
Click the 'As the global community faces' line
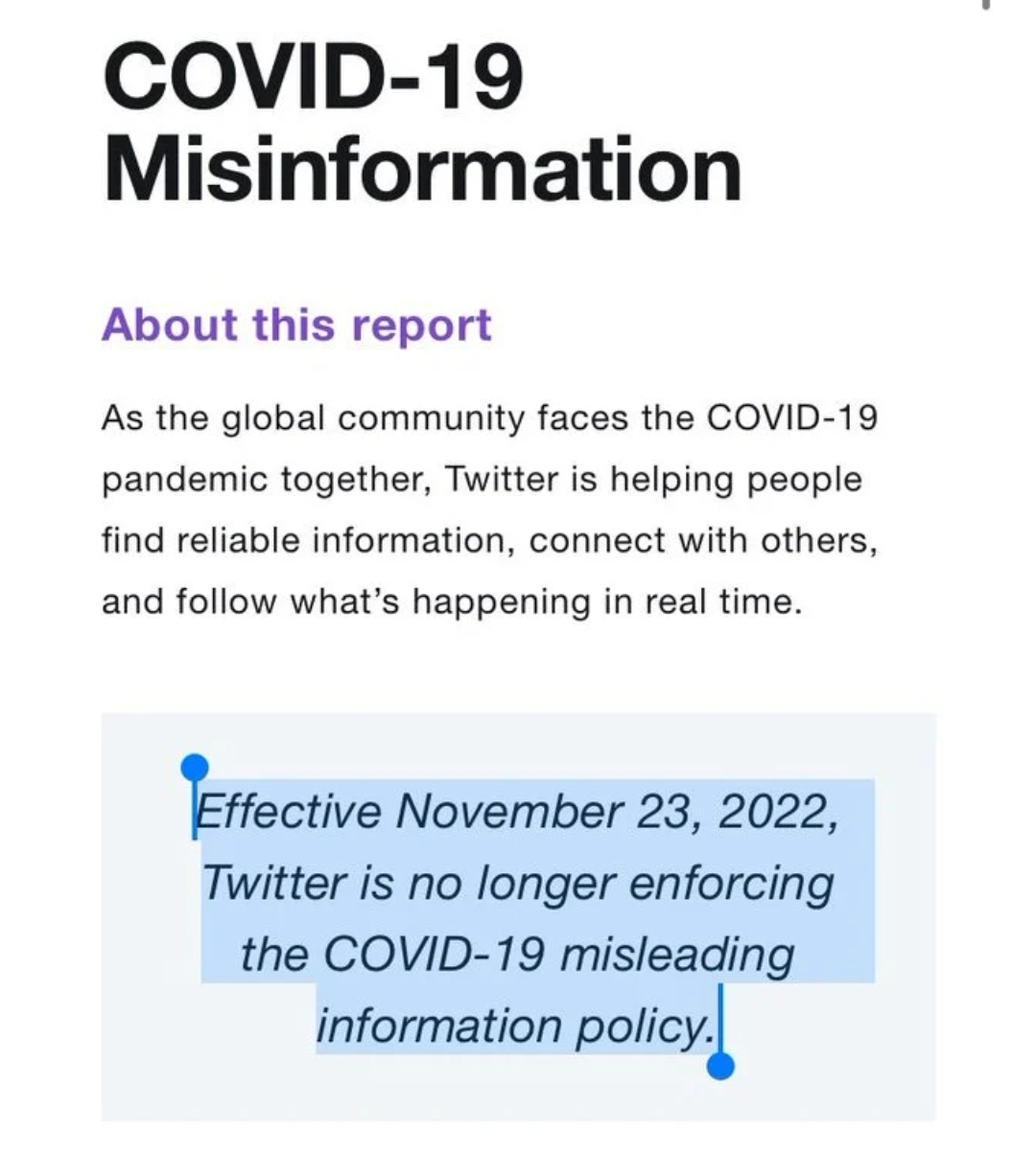coord(489,419)
